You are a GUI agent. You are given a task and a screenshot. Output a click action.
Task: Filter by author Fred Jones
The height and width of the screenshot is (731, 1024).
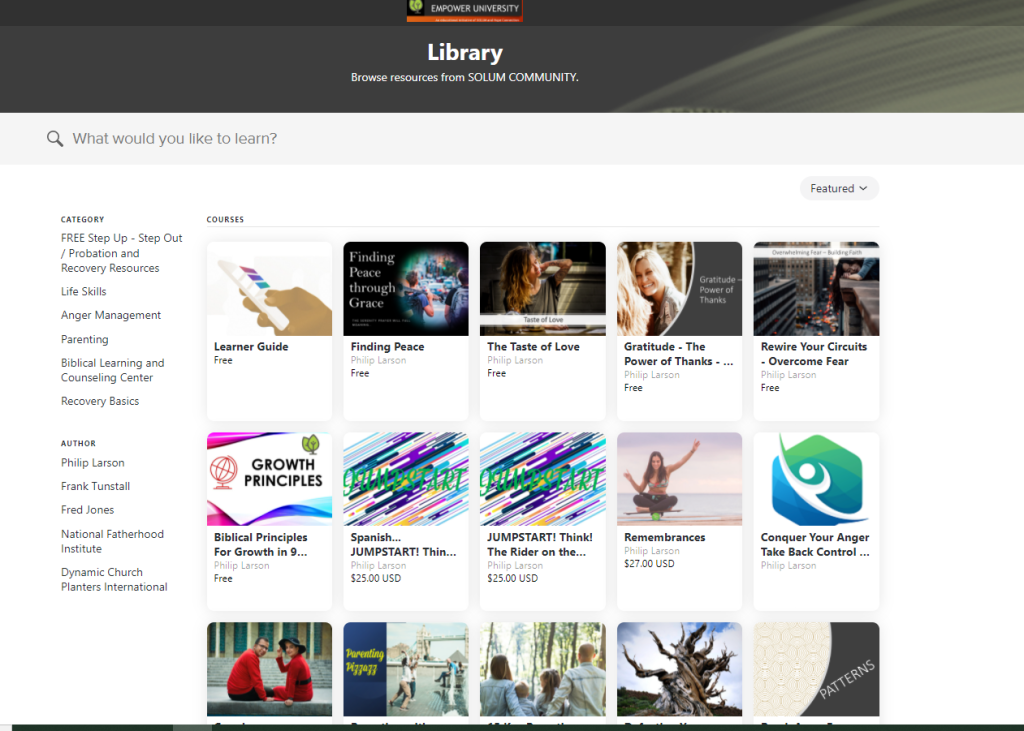click(x=87, y=511)
